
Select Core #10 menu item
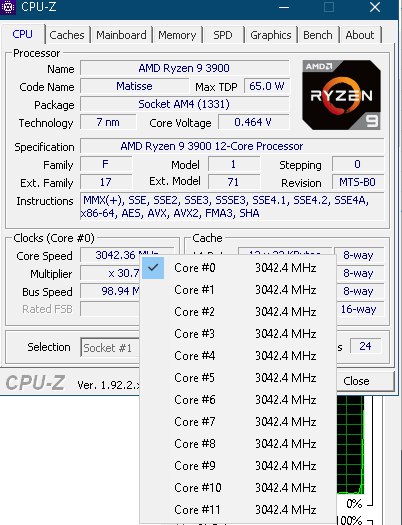pyautogui.click(x=238, y=488)
